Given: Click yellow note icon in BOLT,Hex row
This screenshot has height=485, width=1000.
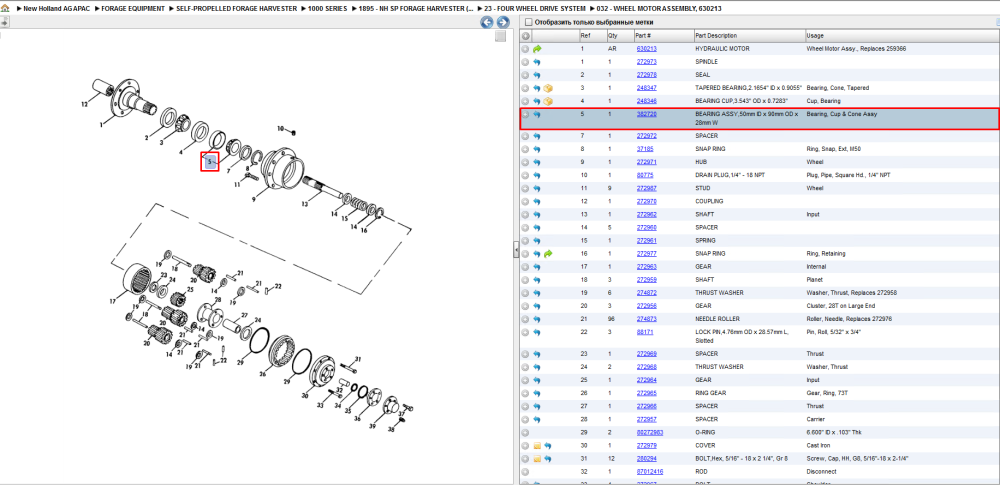Looking at the screenshot, I should (537, 458).
